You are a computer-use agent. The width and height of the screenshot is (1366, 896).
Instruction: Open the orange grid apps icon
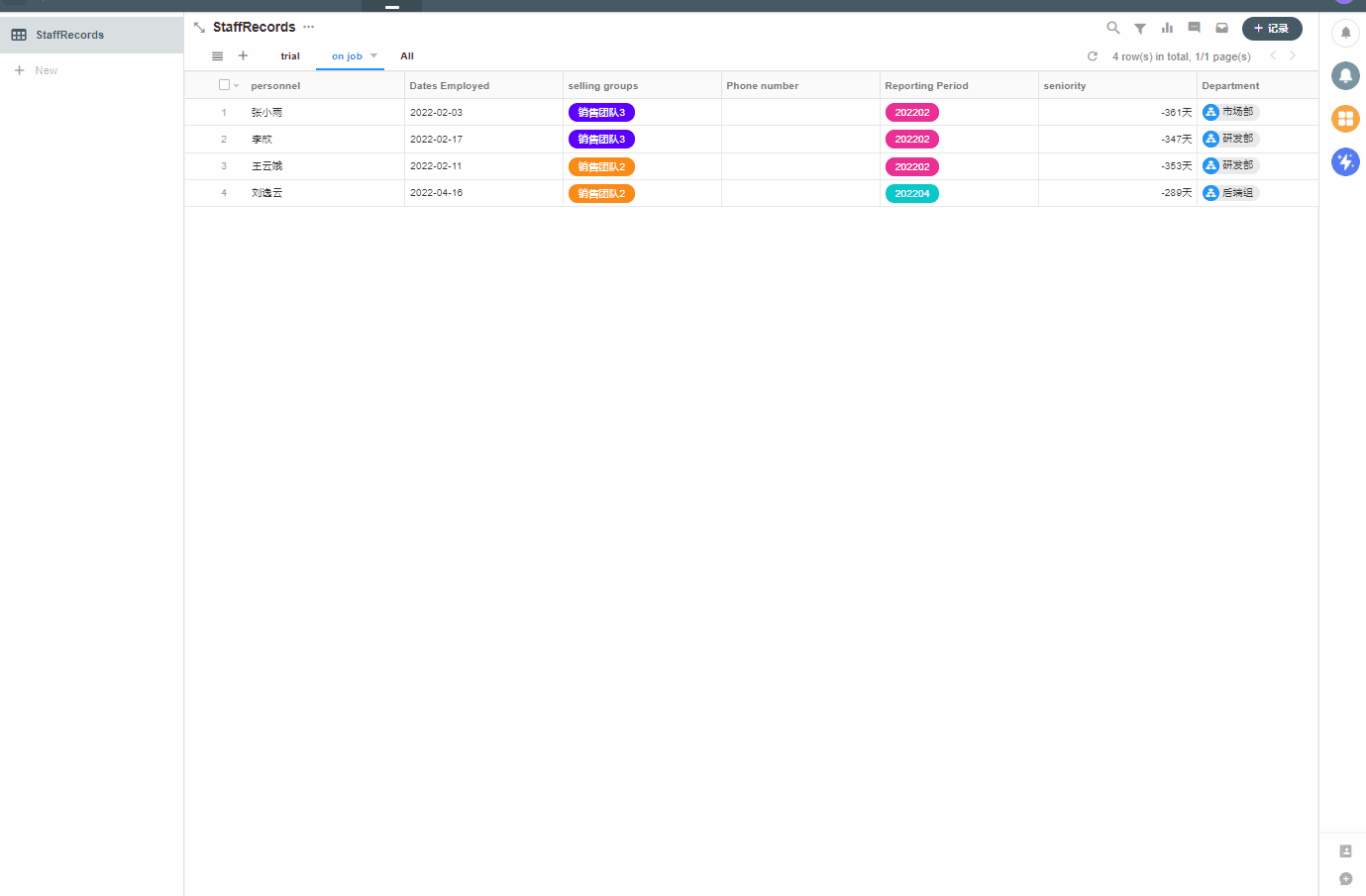click(1345, 119)
